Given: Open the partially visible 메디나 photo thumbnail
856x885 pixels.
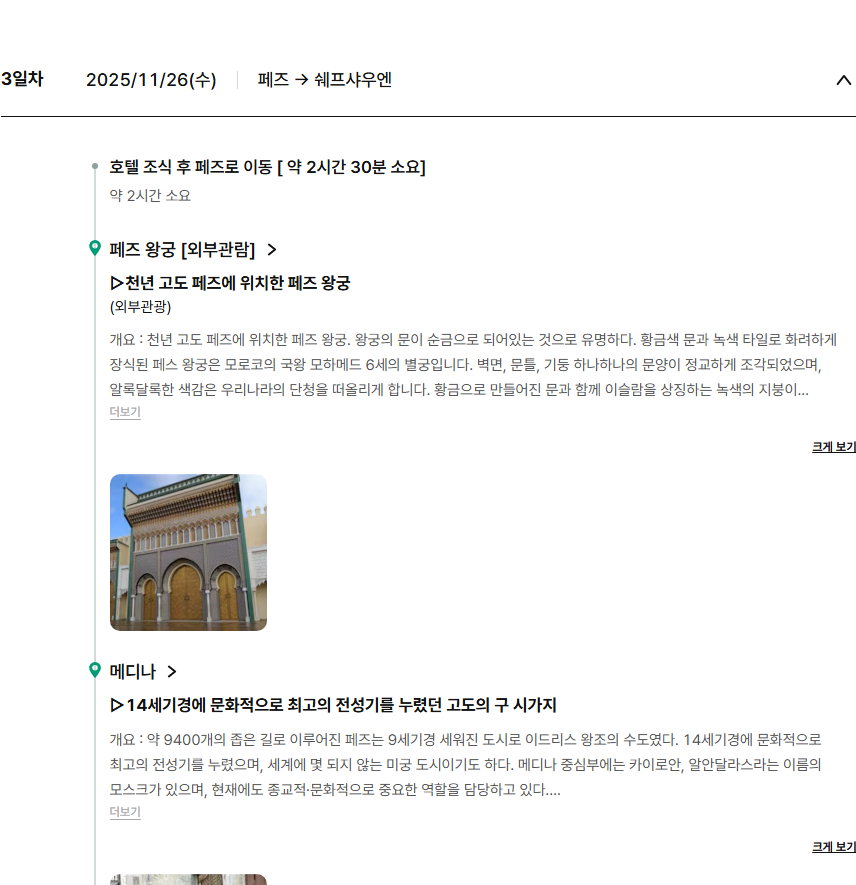Looking at the screenshot, I should [188, 879].
